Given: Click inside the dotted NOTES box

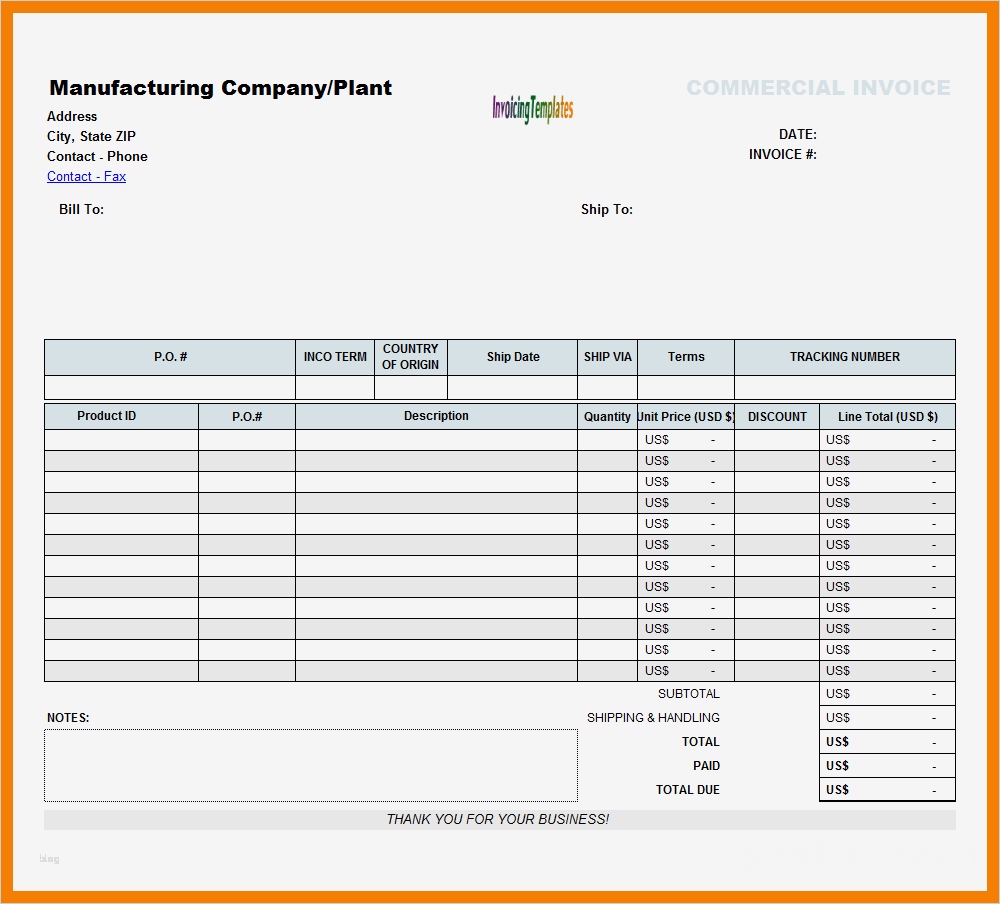Looking at the screenshot, I should (x=311, y=766).
